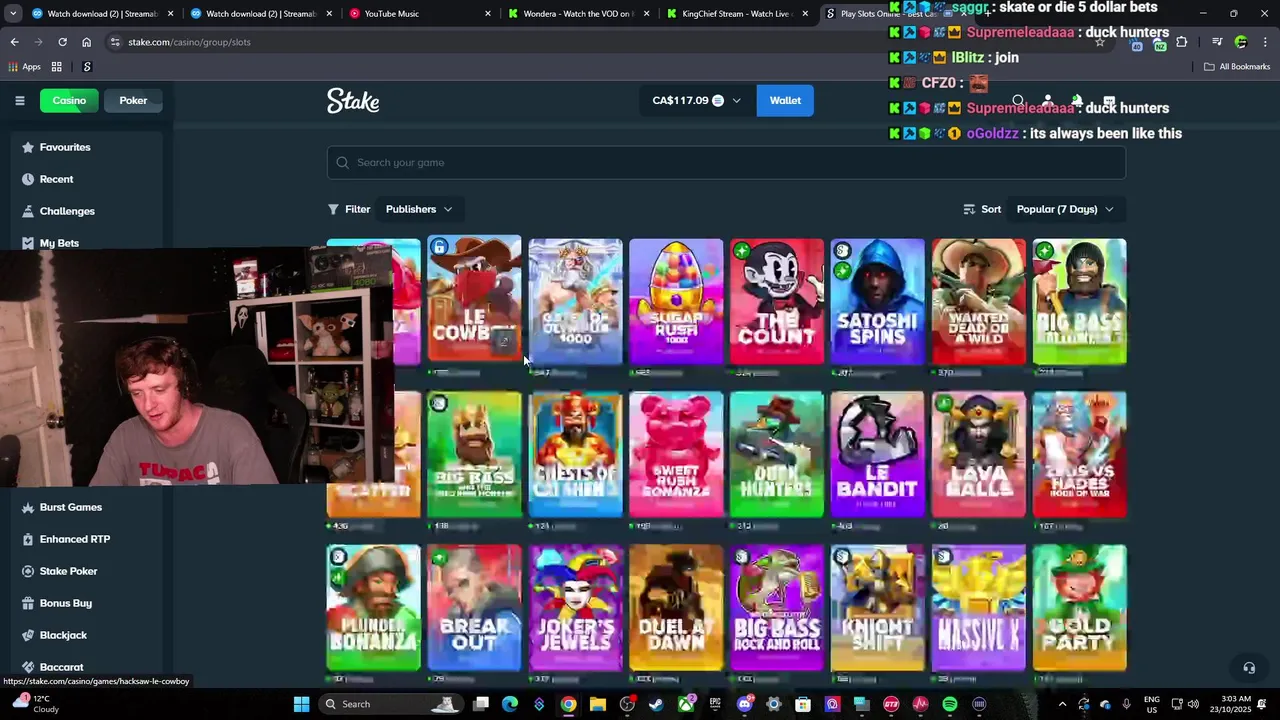Open Spotify from the taskbar
1280x720 pixels.
(949, 704)
